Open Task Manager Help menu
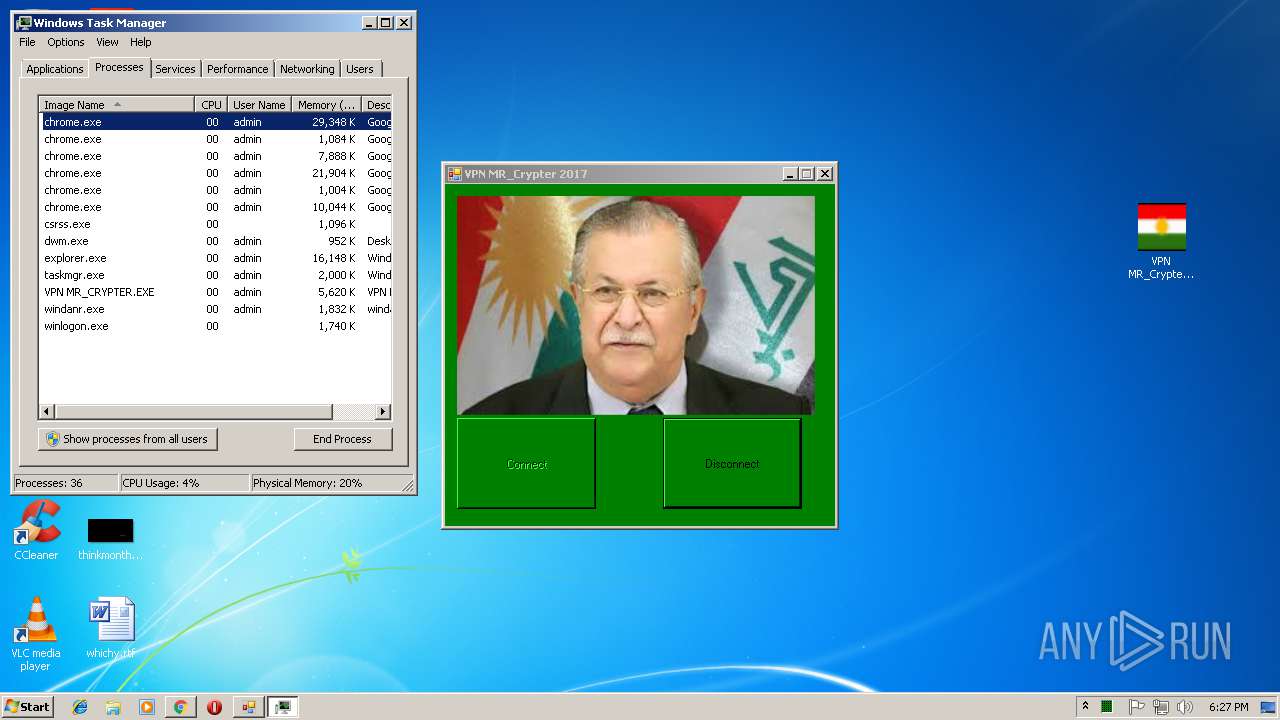 pos(141,42)
